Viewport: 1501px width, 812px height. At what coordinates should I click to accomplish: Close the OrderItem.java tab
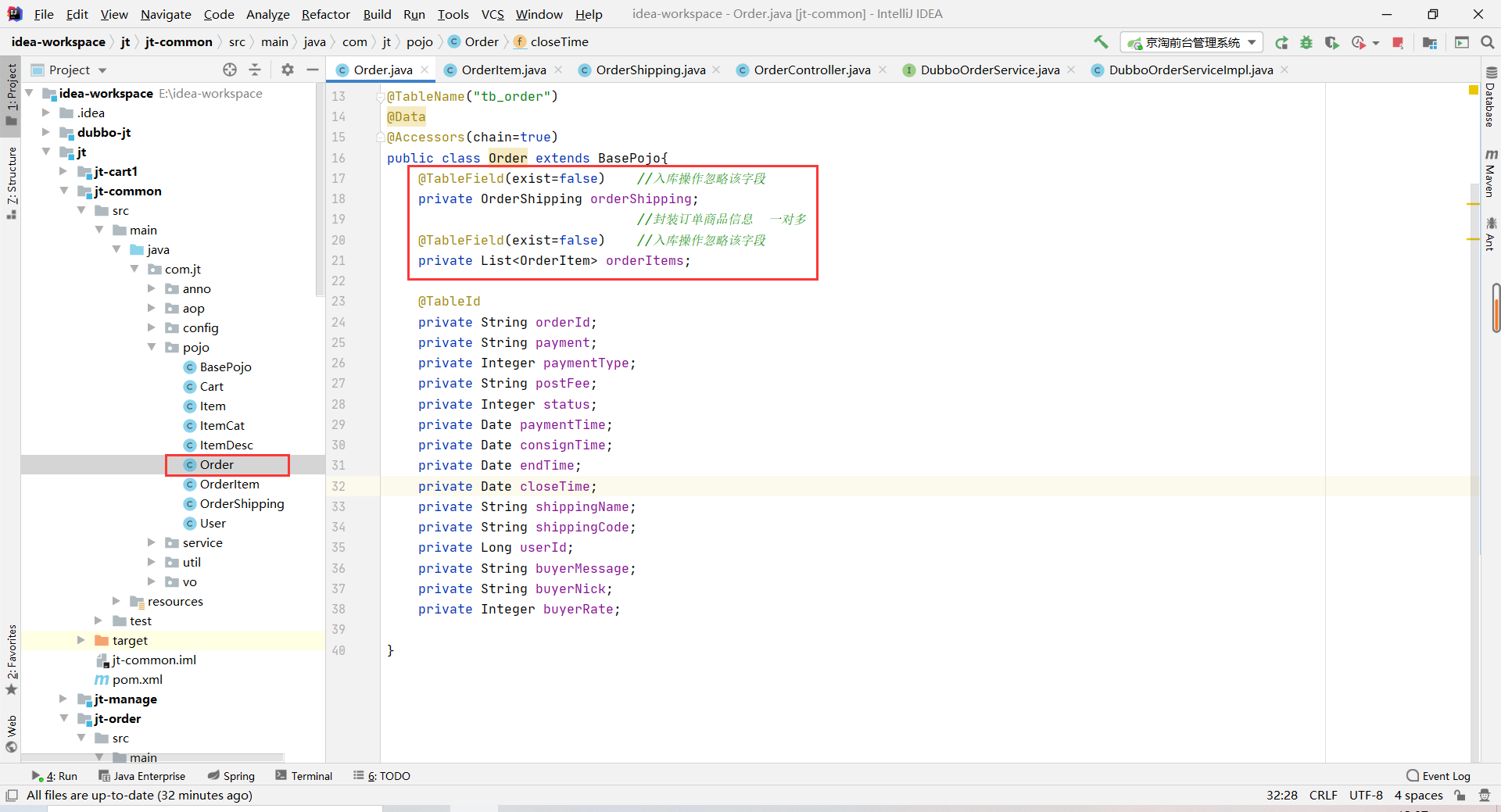558,70
